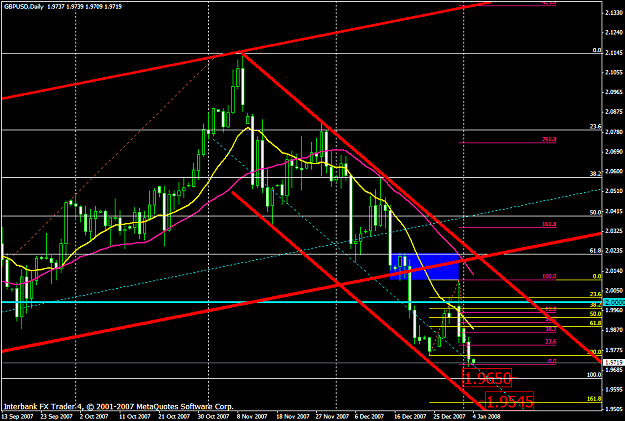Click the 1.9505 price axis label
Viewport: 625px width, 421px height.
click(614, 409)
